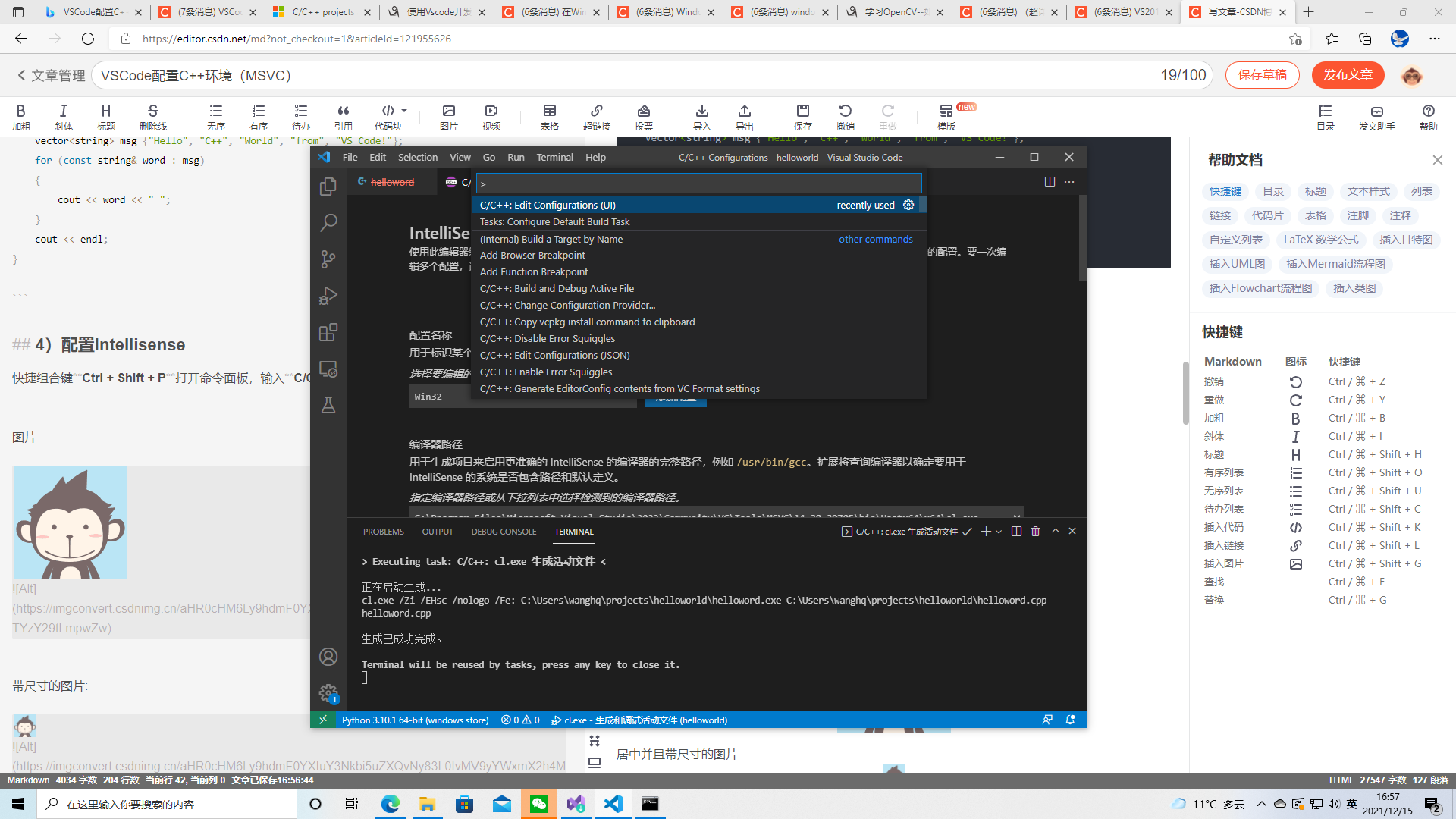This screenshot has width=1456, height=819.
Task: Click italic (斜体) icon in CSDN toolbar
Action: click(x=64, y=117)
